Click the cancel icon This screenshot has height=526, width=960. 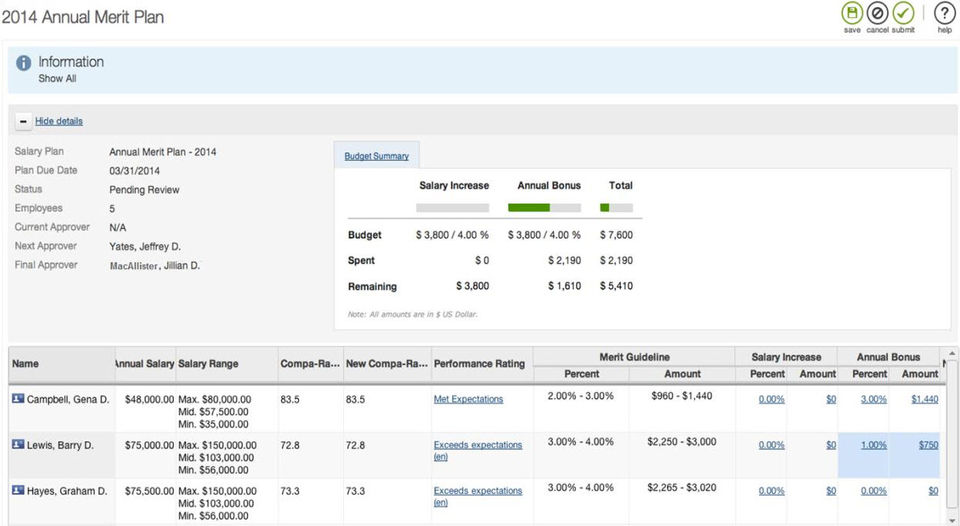pos(877,13)
